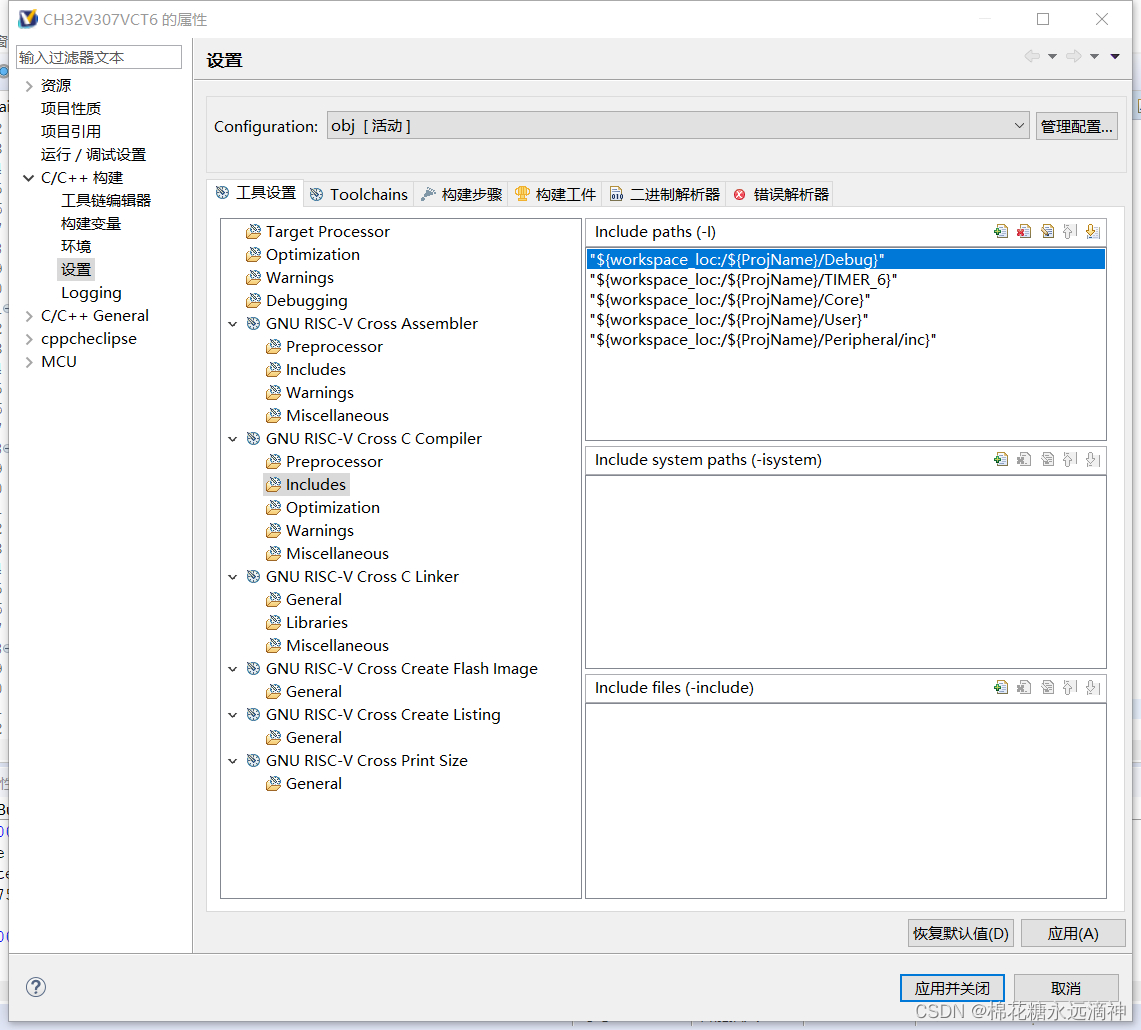Delete include file entry
This screenshot has height=1030, width=1141.
tap(1024, 687)
